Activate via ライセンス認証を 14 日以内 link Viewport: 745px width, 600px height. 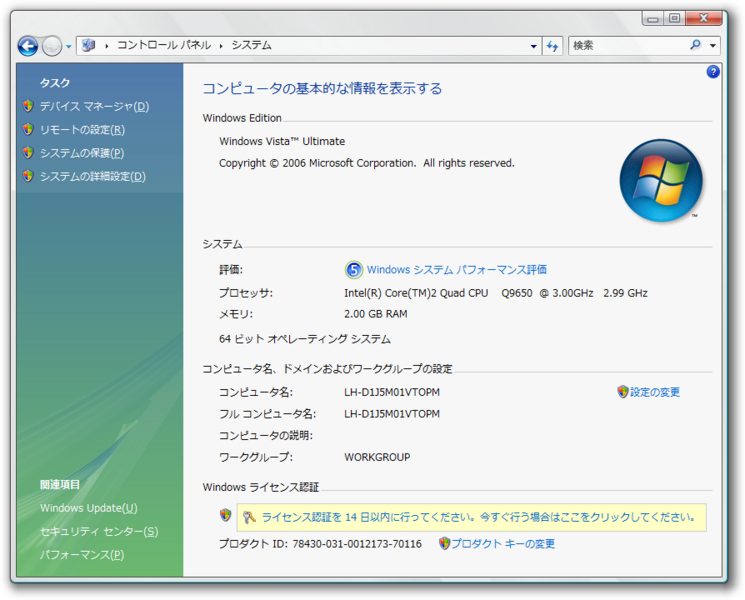478,517
